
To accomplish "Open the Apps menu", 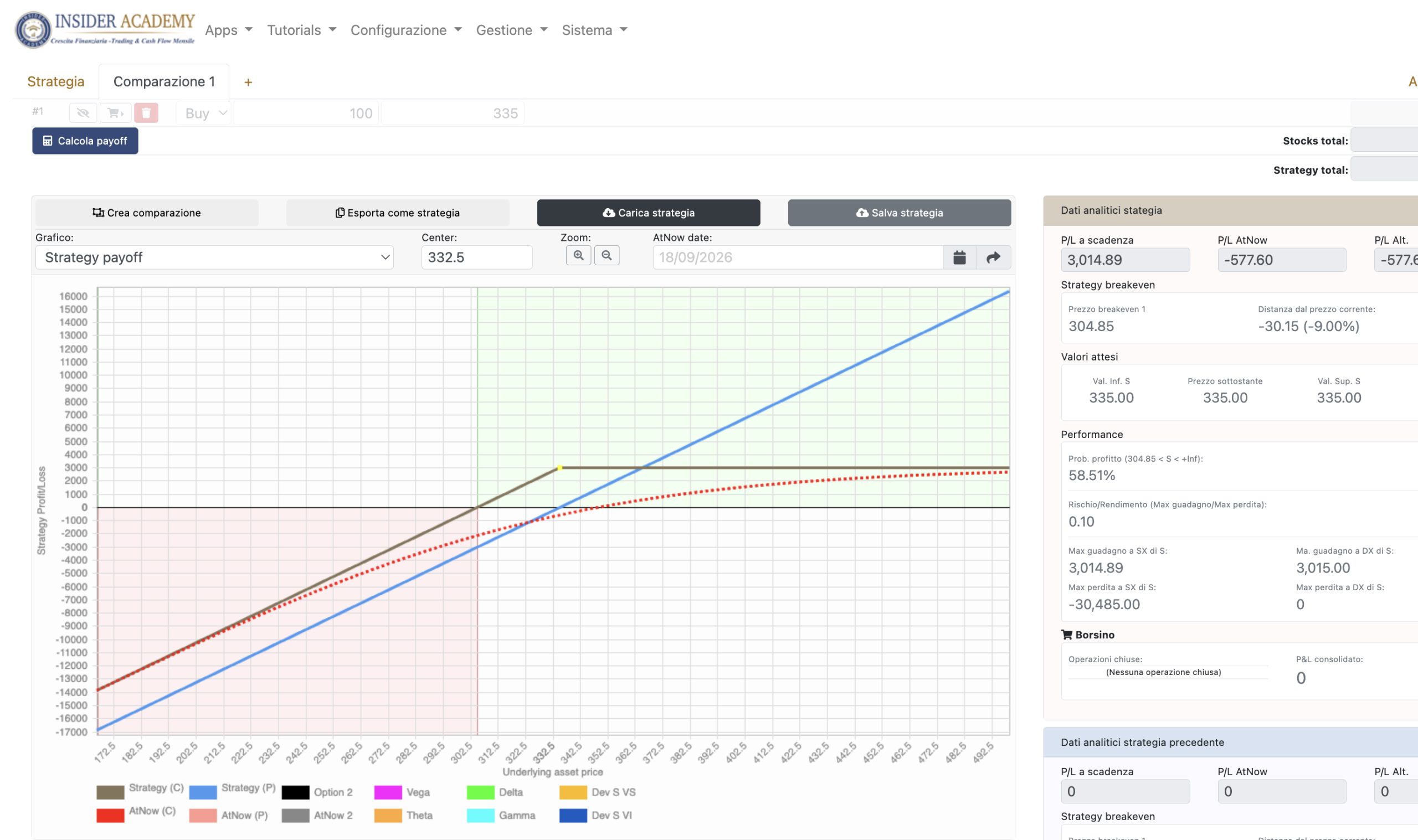I will point(229,30).
